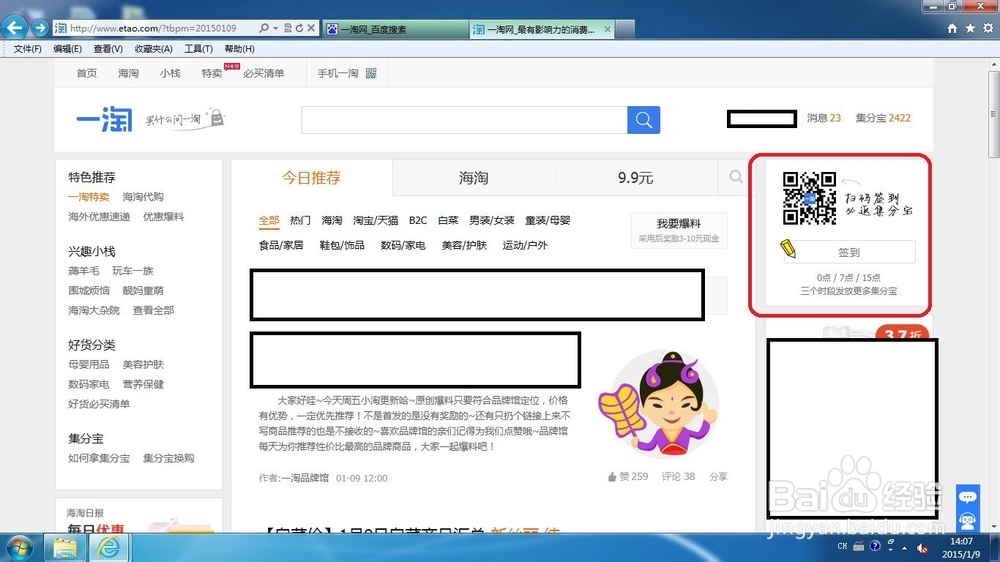Click the 我要爆料 button
The width and height of the screenshot is (1000, 562).
(x=679, y=230)
